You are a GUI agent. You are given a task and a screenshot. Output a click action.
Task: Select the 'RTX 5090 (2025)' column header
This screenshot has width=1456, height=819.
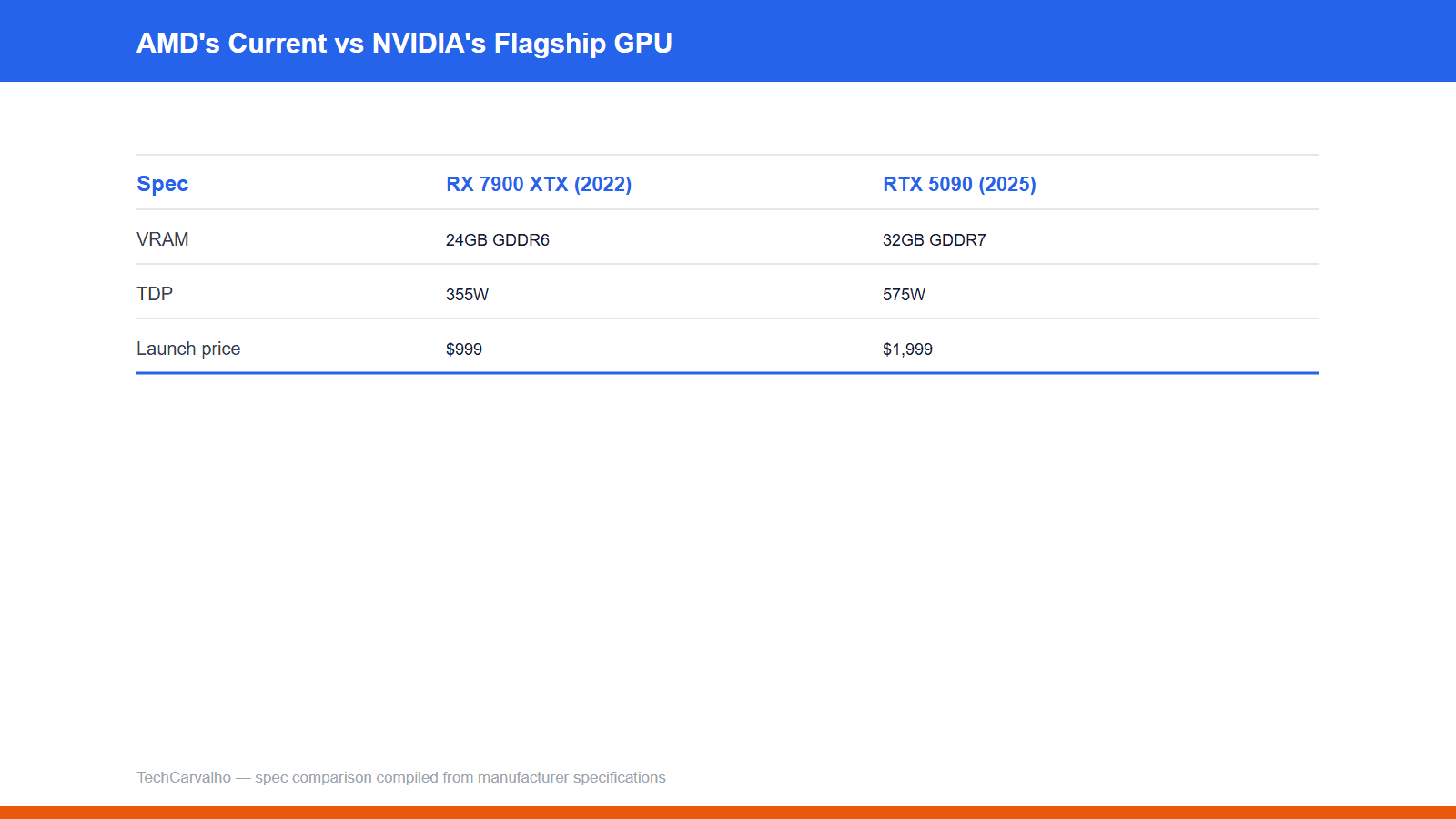pyautogui.click(x=959, y=184)
